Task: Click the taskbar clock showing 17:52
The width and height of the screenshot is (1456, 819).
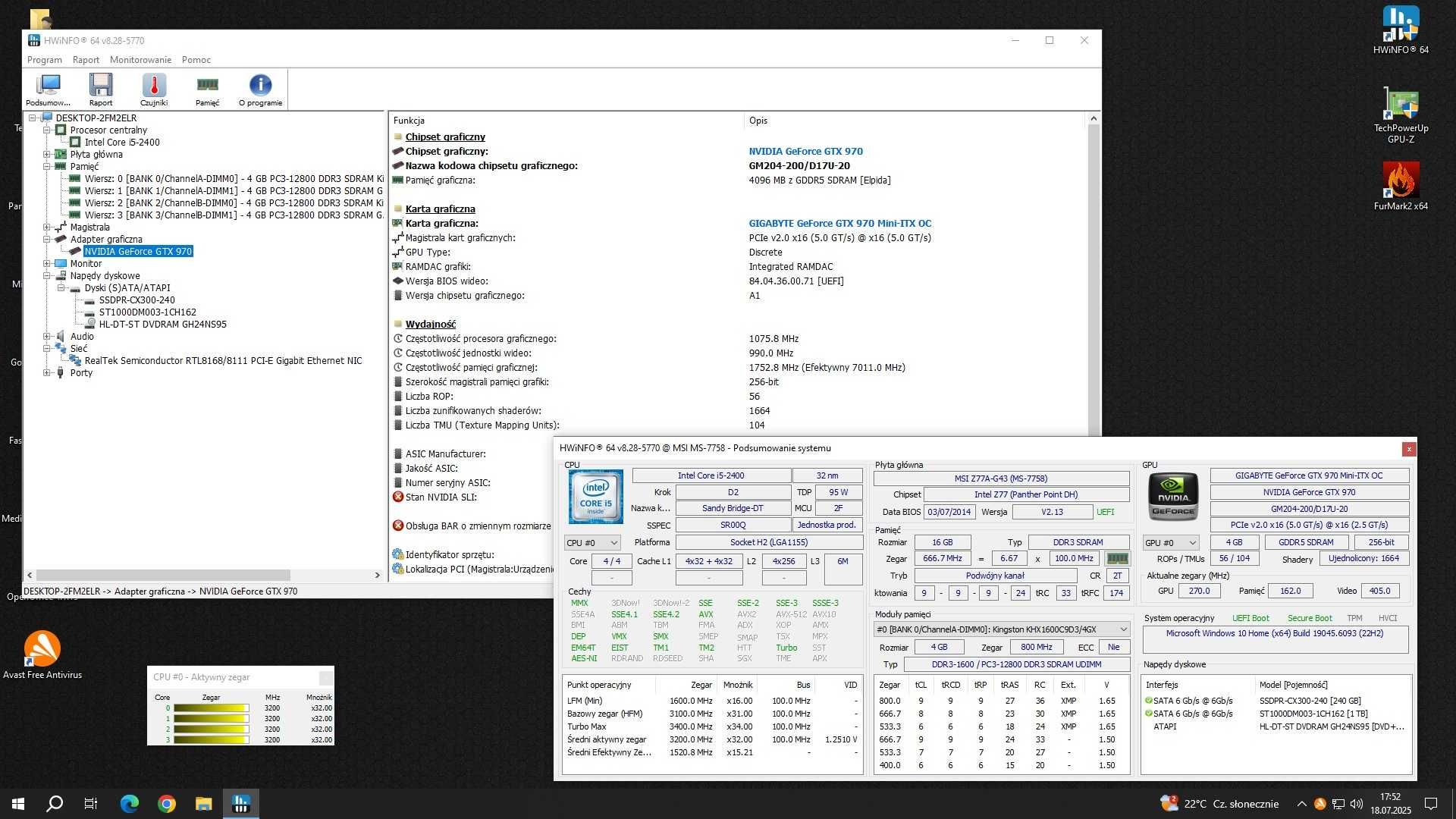Action: (1390, 804)
